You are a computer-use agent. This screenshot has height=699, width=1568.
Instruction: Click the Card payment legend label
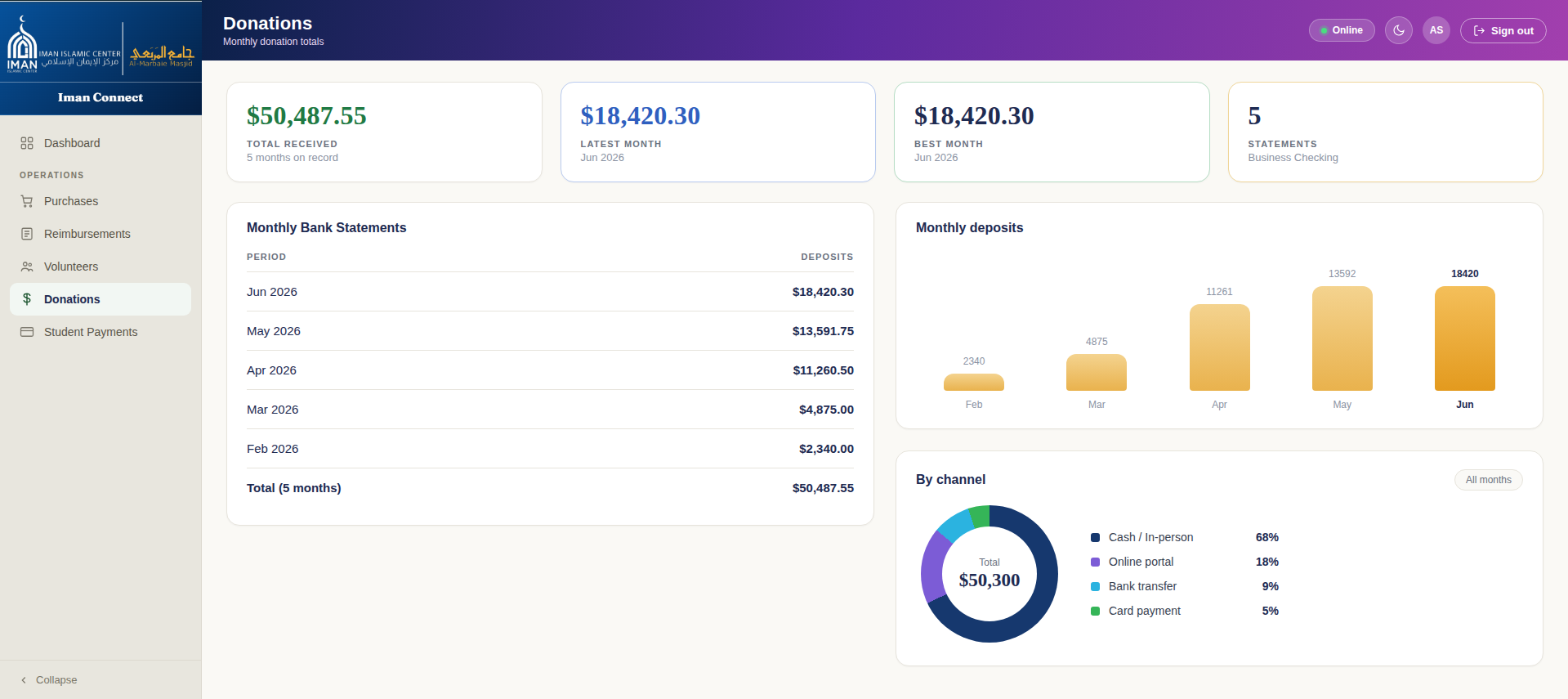coord(1145,611)
